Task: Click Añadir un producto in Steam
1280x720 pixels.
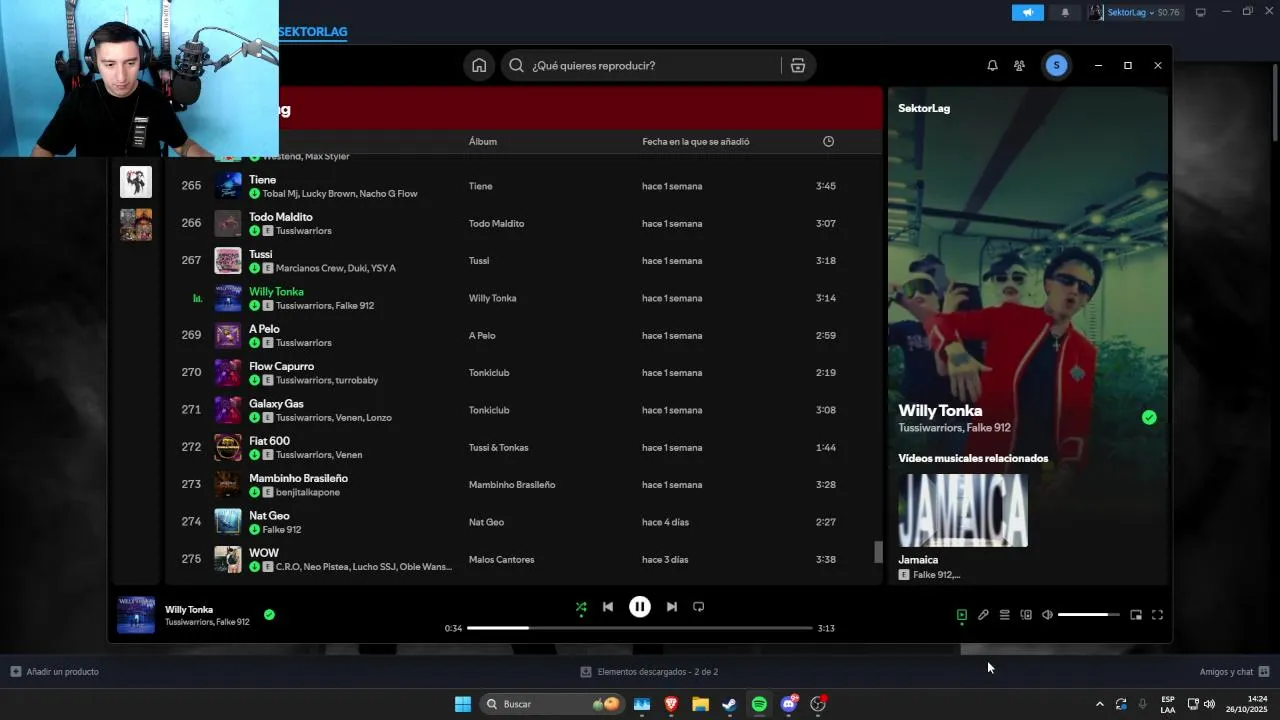Action: pyautogui.click(x=55, y=672)
